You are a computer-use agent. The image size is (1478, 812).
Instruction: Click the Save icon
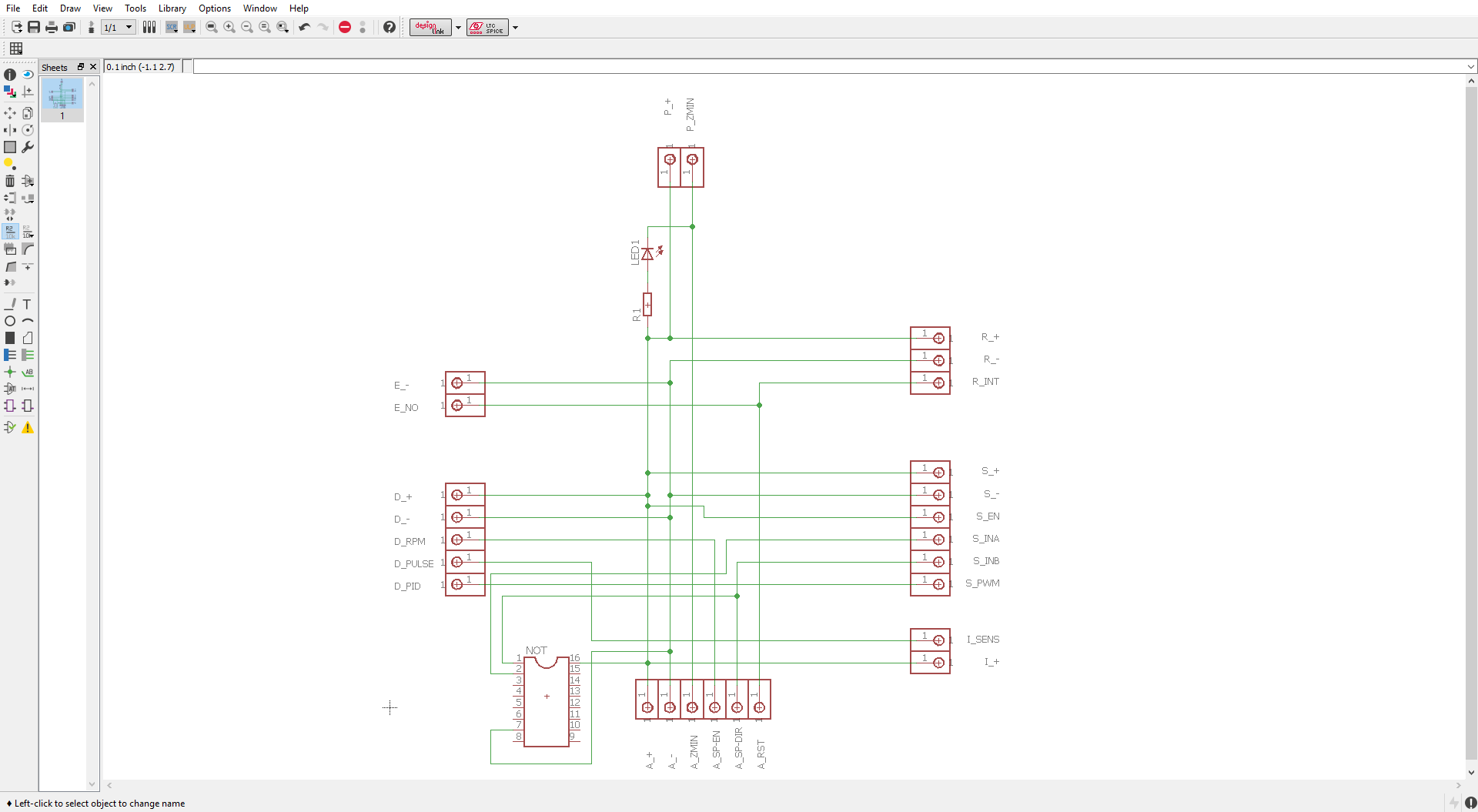(x=33, y=27)
